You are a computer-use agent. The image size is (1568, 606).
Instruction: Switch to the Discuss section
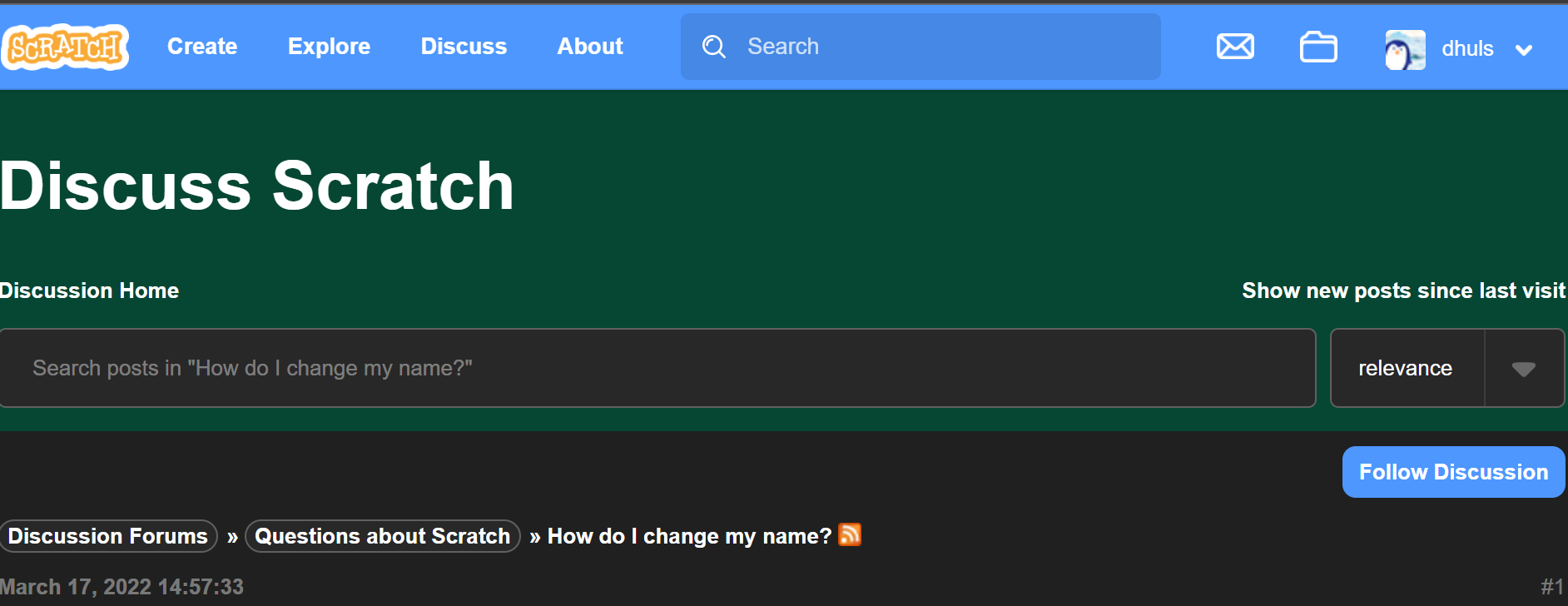pos(464,47)
